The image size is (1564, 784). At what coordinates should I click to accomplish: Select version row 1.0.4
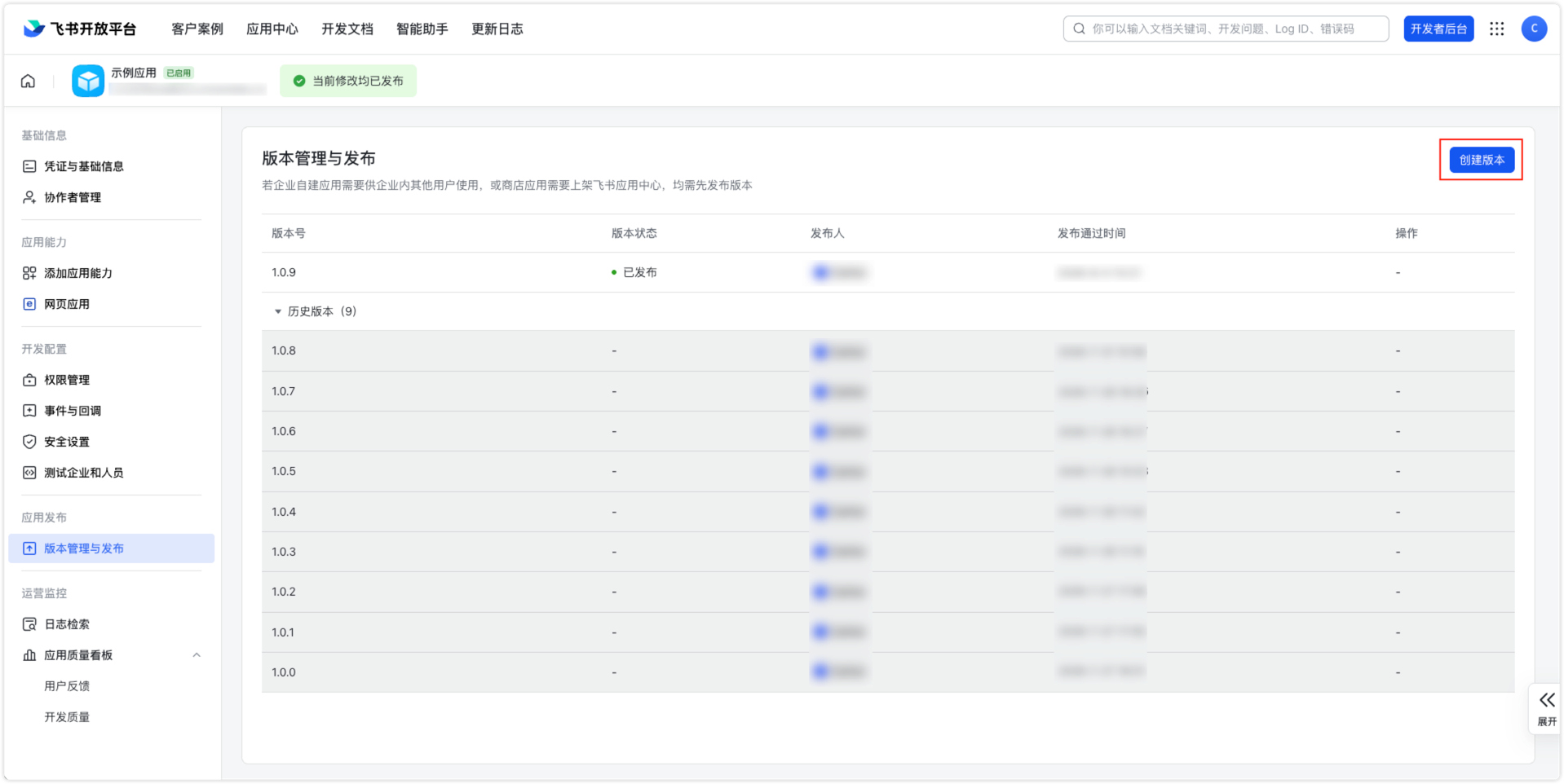pyautogui.click(x=888, y=512)
